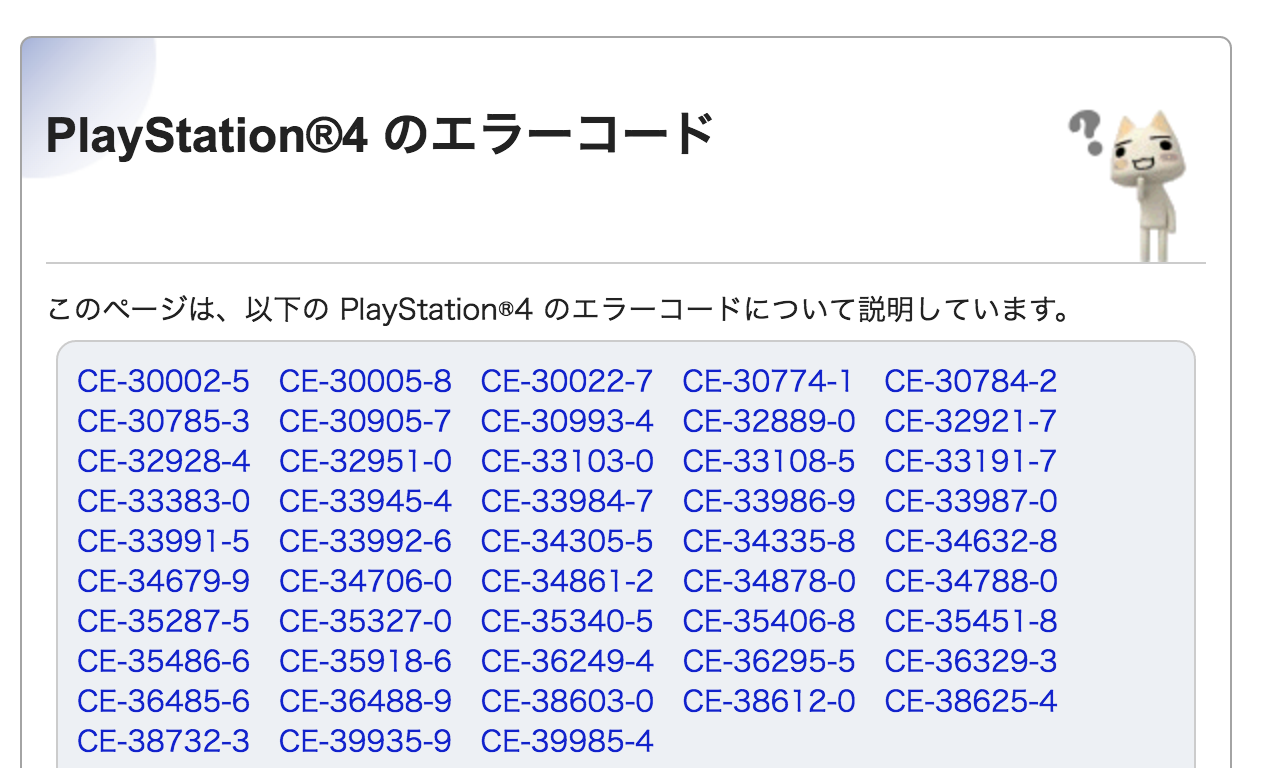View details for CE-34679-9
This screenshot has width=1284, height=768.
163,581
